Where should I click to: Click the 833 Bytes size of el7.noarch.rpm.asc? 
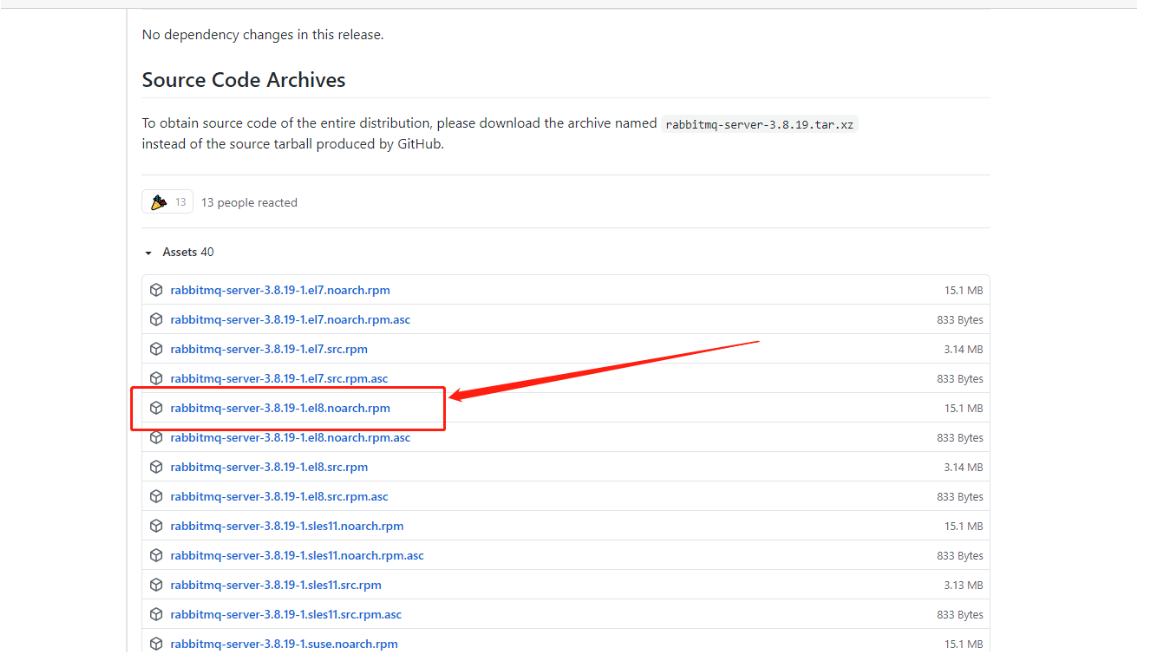[960, 320]
